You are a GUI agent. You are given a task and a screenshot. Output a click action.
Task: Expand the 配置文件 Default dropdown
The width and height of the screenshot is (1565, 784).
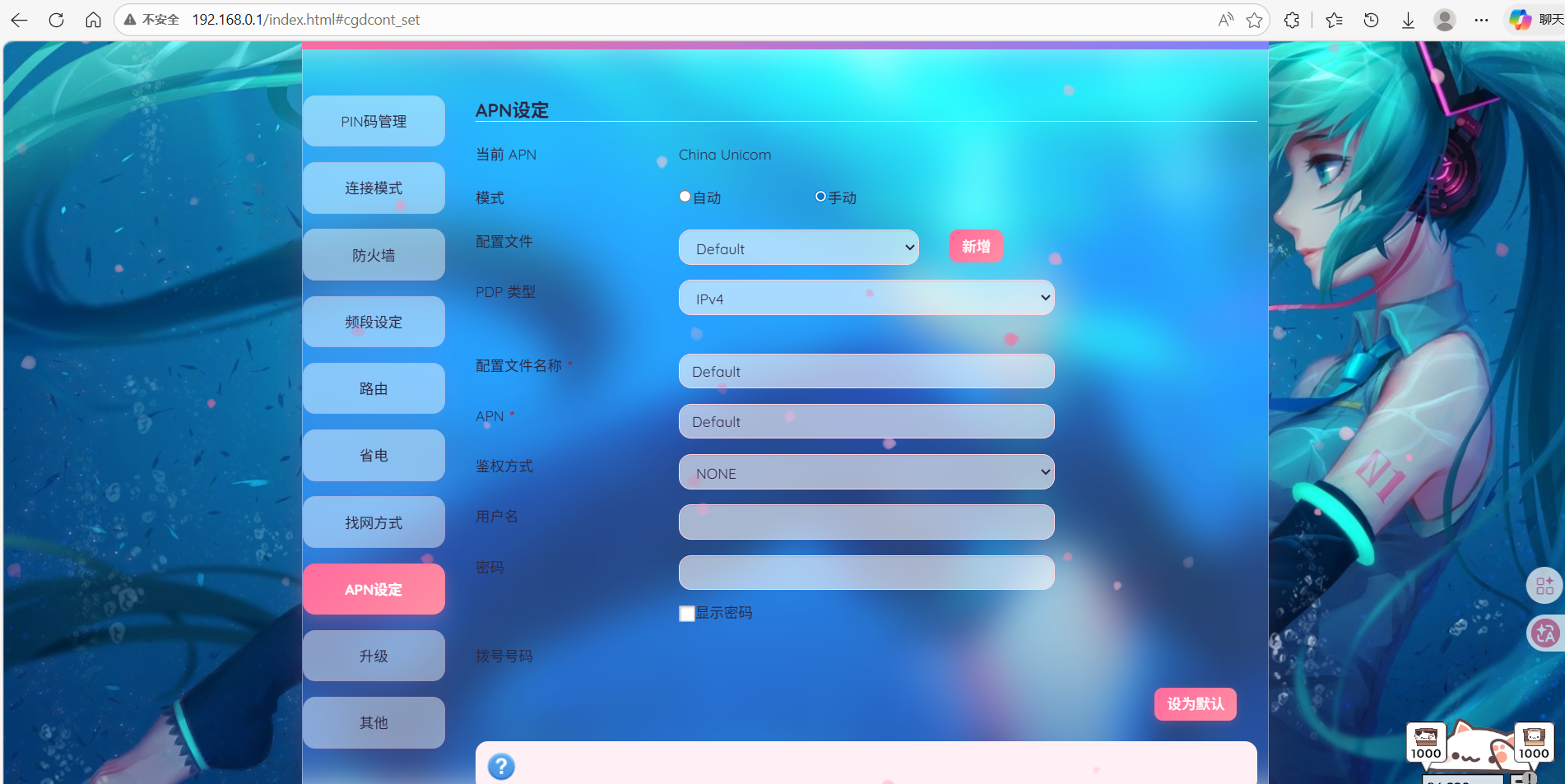click(798, 248)
